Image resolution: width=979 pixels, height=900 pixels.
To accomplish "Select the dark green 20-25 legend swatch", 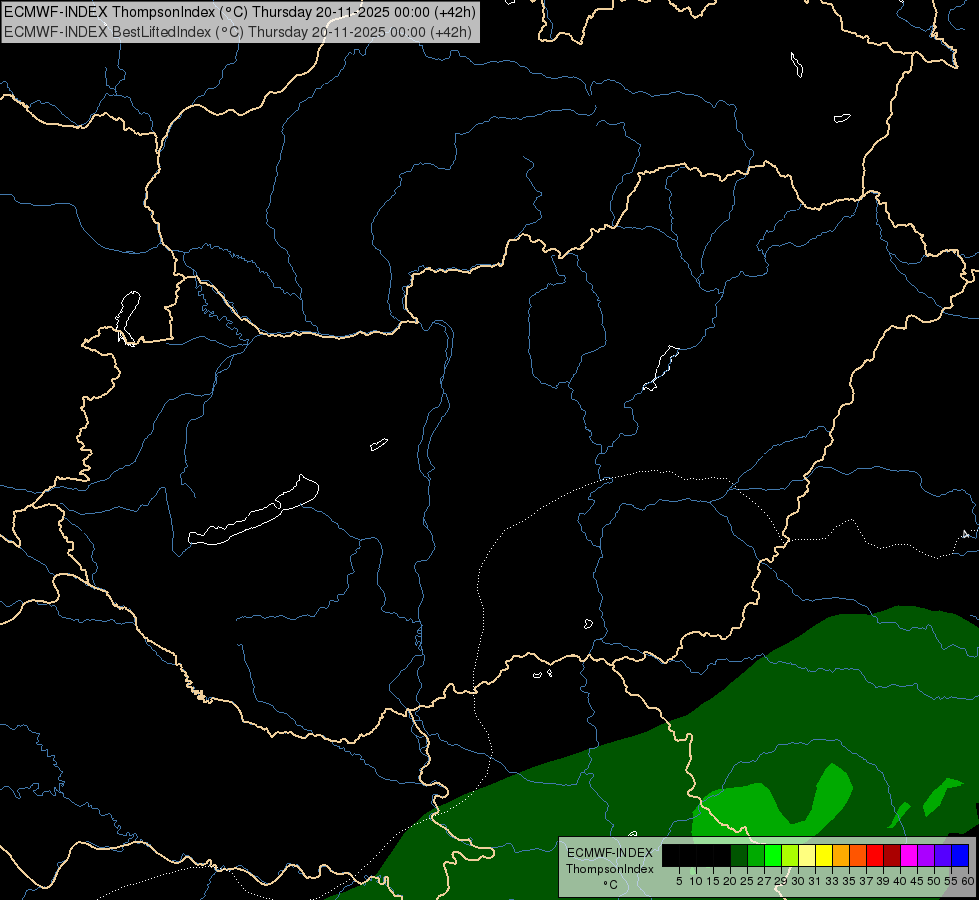I will coord(739,855).
